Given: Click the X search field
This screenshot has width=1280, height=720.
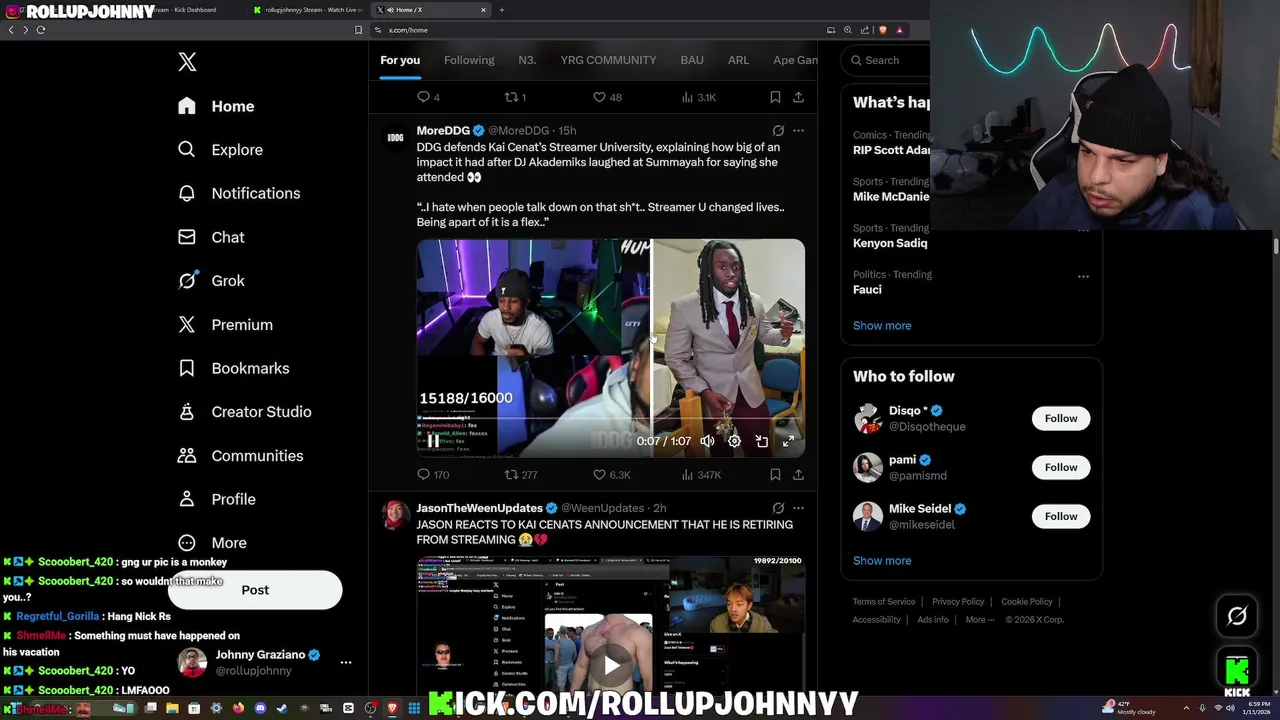Looking at the screenshot, I should pyautogui.click(x=885, y=60).
